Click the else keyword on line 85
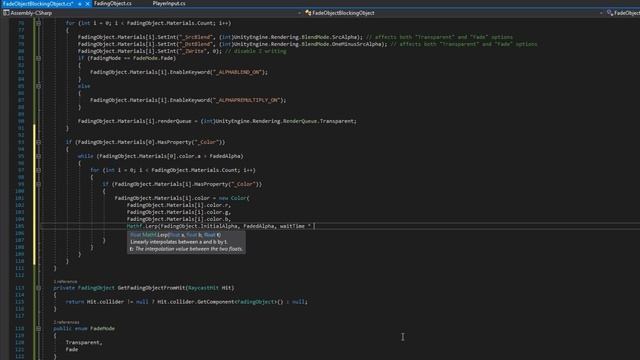This screenshot has width=640, height=360. [x=84, y=86]
